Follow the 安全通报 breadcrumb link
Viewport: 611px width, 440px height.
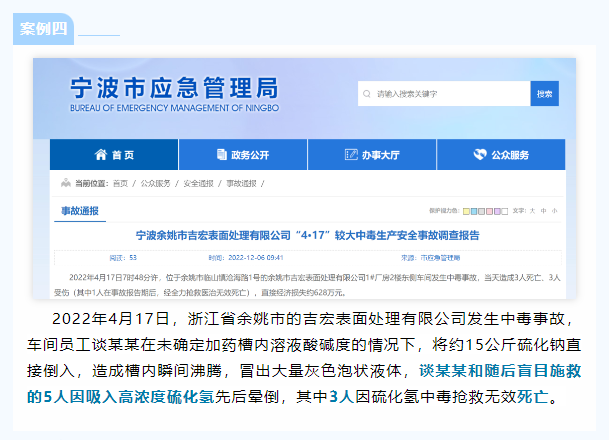[x=198, y=183]
